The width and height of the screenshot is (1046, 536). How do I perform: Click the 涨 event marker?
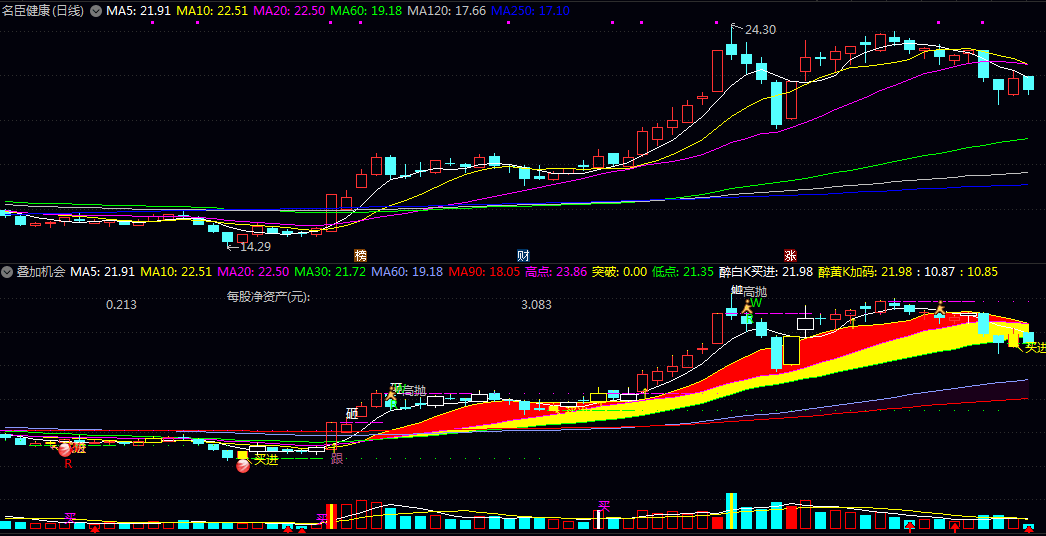coord(791,256)
